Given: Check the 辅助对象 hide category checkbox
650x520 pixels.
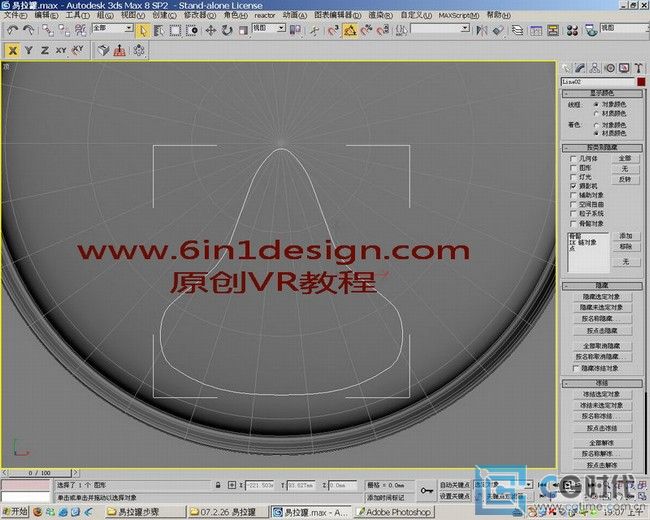Looking at the screenshot, I should coord(573,195).
